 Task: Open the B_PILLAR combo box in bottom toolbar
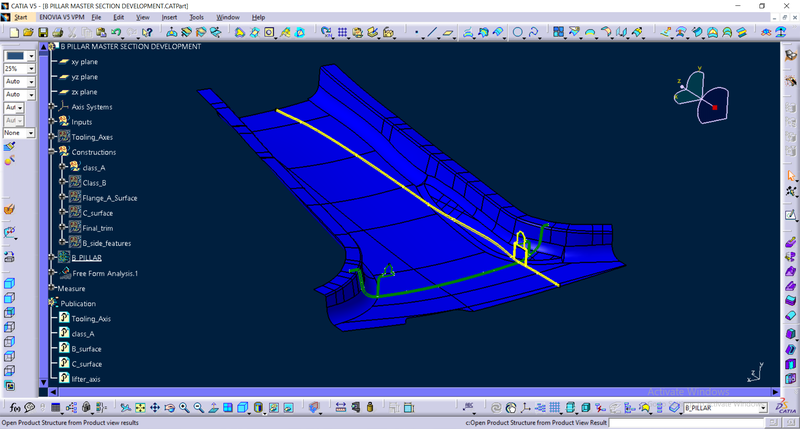coord(763,408)
